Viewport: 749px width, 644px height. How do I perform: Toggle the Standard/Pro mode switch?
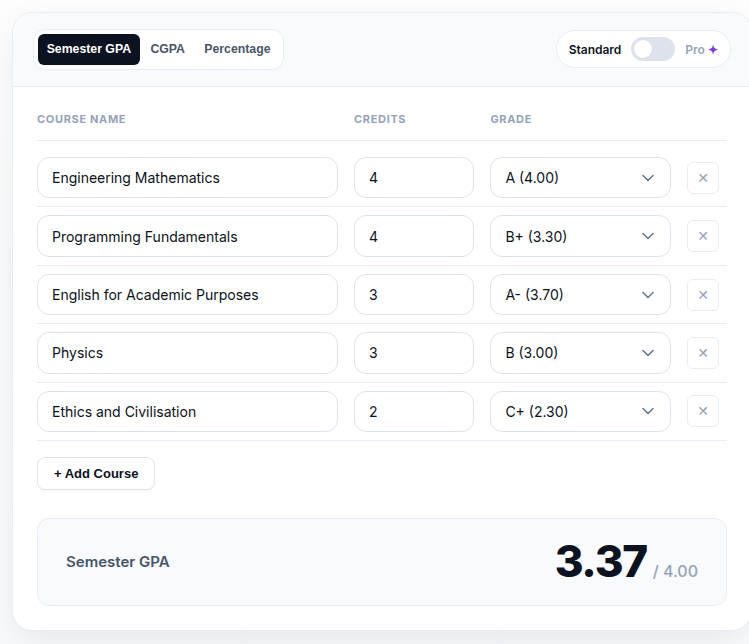pos(653,49)
